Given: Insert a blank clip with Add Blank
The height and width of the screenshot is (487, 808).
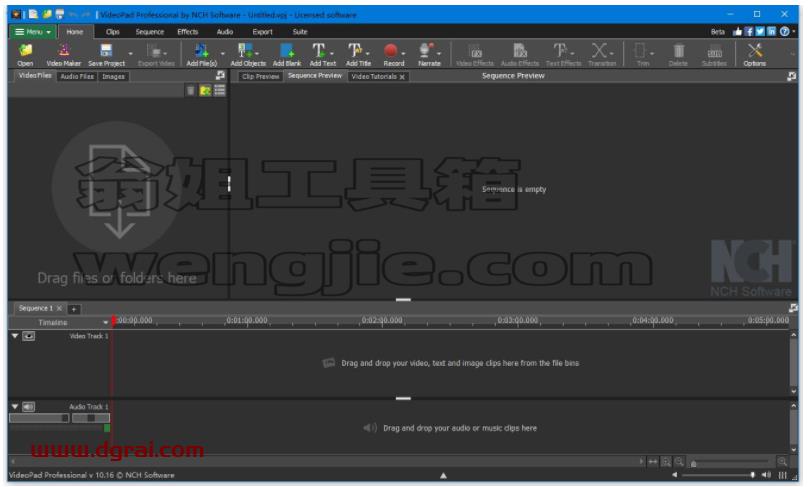Looking at the screenshot, I should [287, 55].
